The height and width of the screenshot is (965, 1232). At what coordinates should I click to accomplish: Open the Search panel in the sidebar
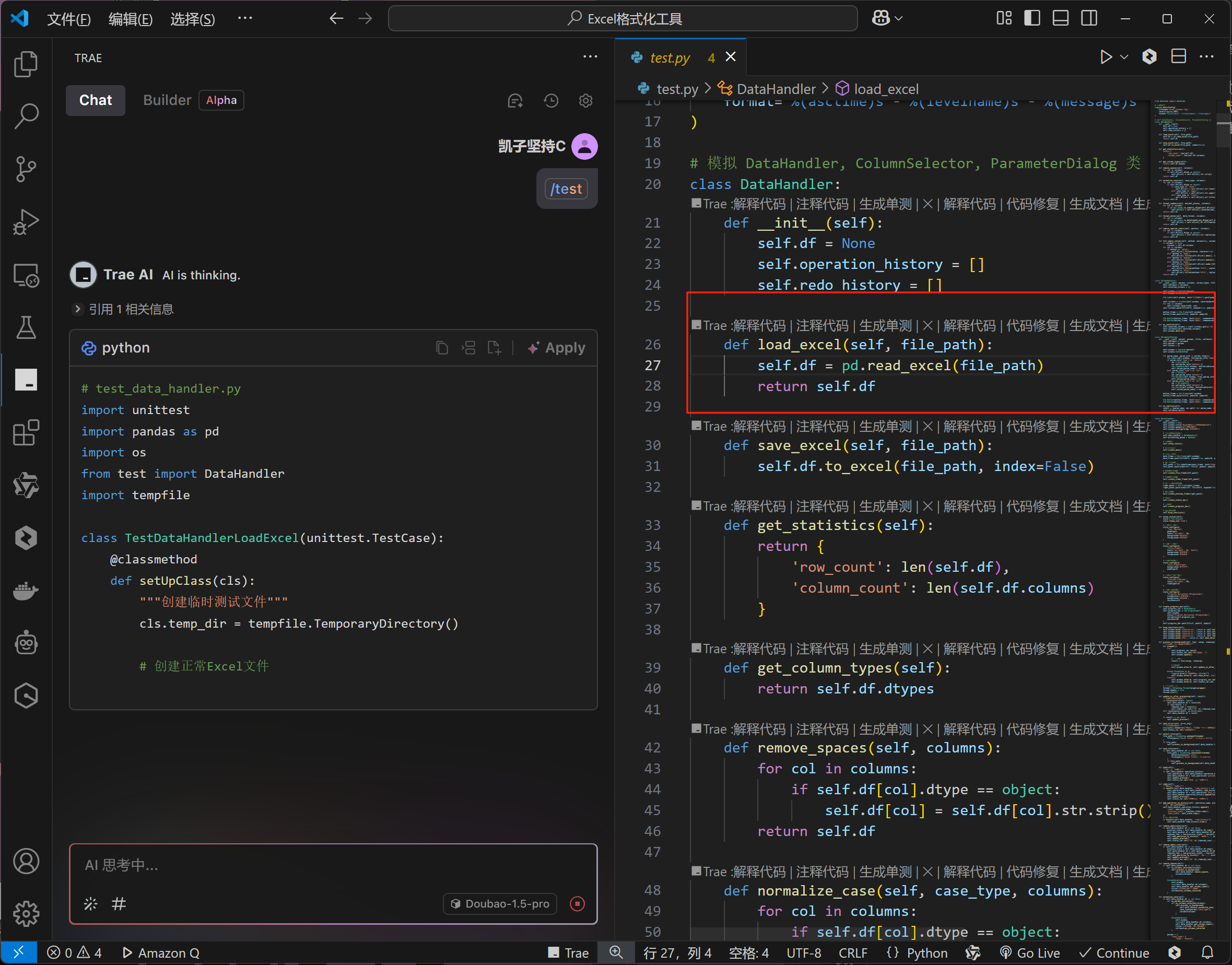tap(26, 115)
